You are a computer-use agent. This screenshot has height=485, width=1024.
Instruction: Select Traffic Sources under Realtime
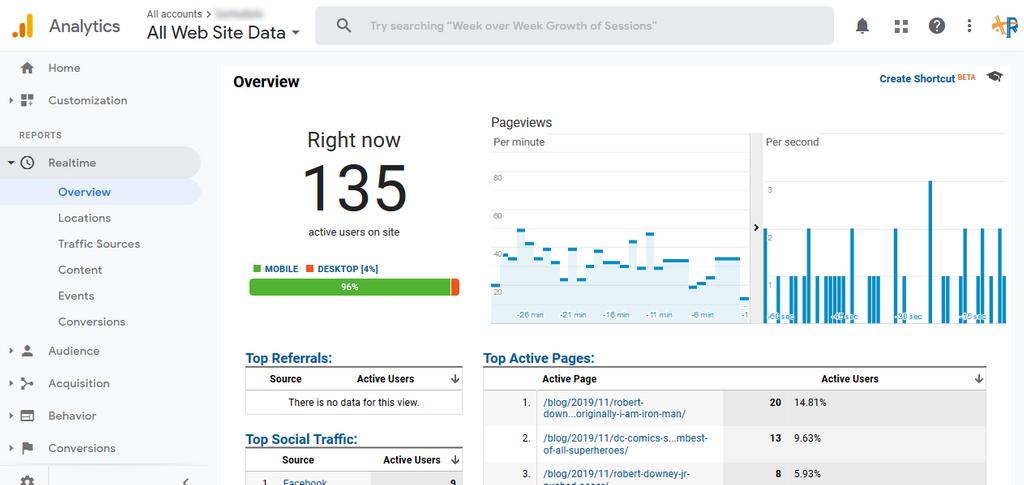coord(99,244)
